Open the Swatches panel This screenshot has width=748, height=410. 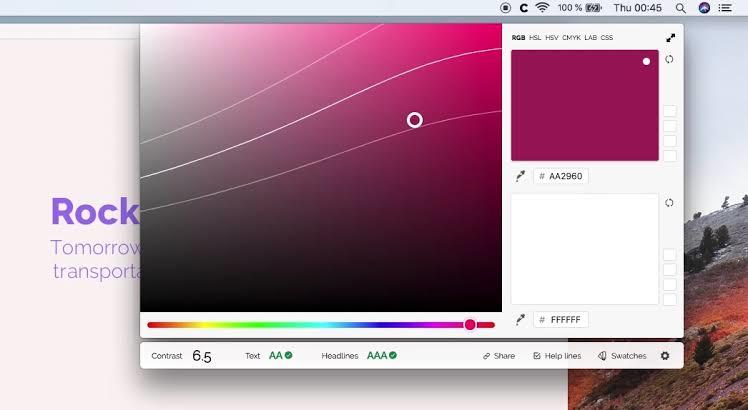point(622,356)
